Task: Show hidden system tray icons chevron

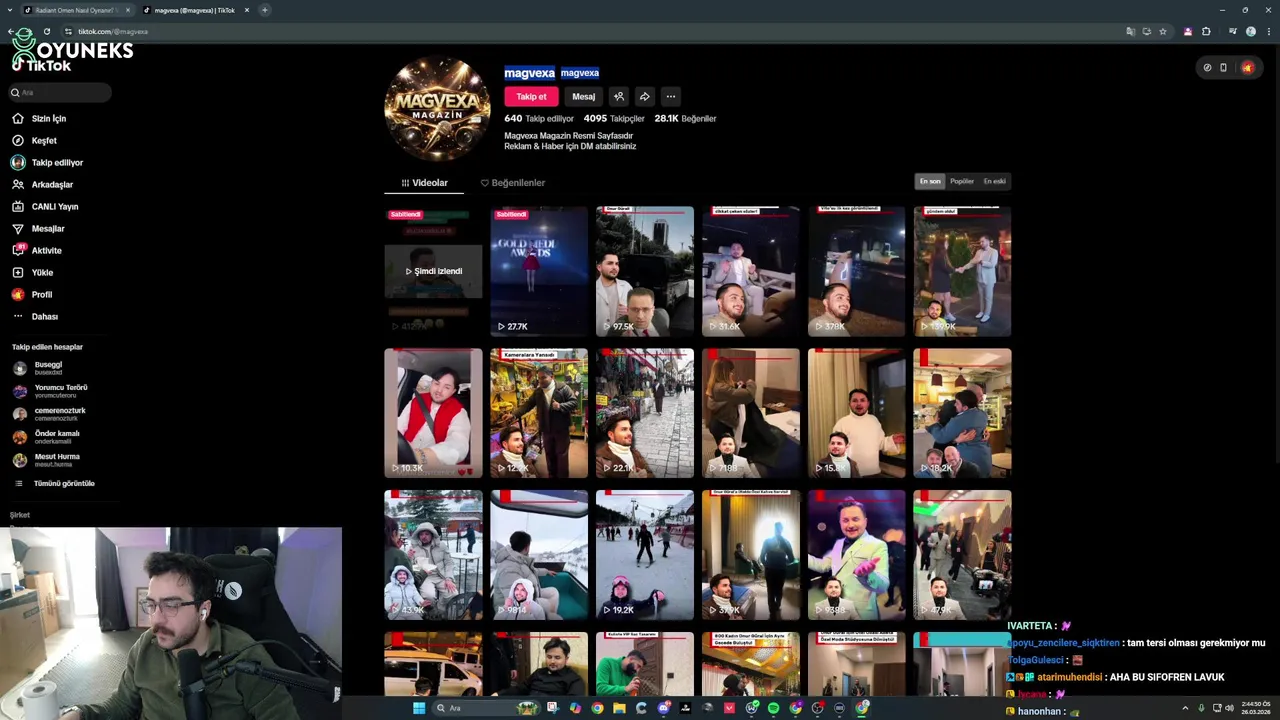Action: coord(1187,708)
